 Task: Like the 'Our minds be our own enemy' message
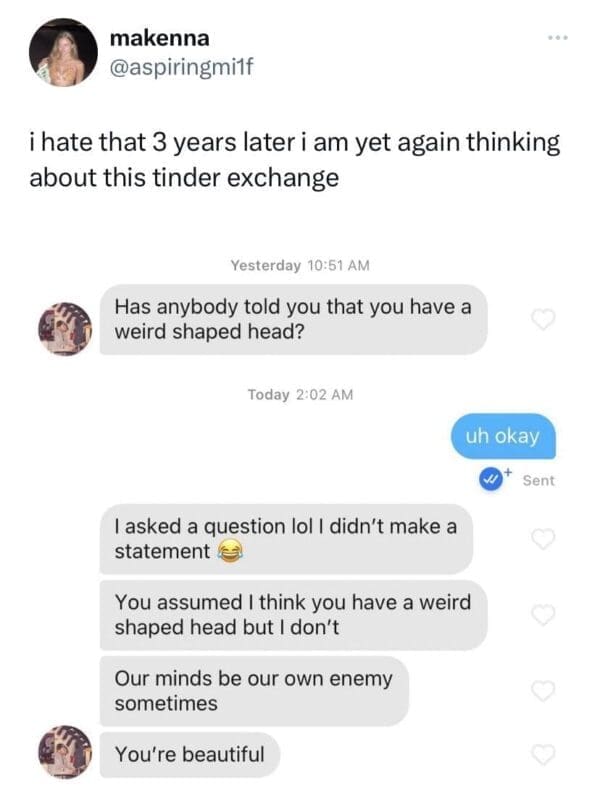point(543,690)
